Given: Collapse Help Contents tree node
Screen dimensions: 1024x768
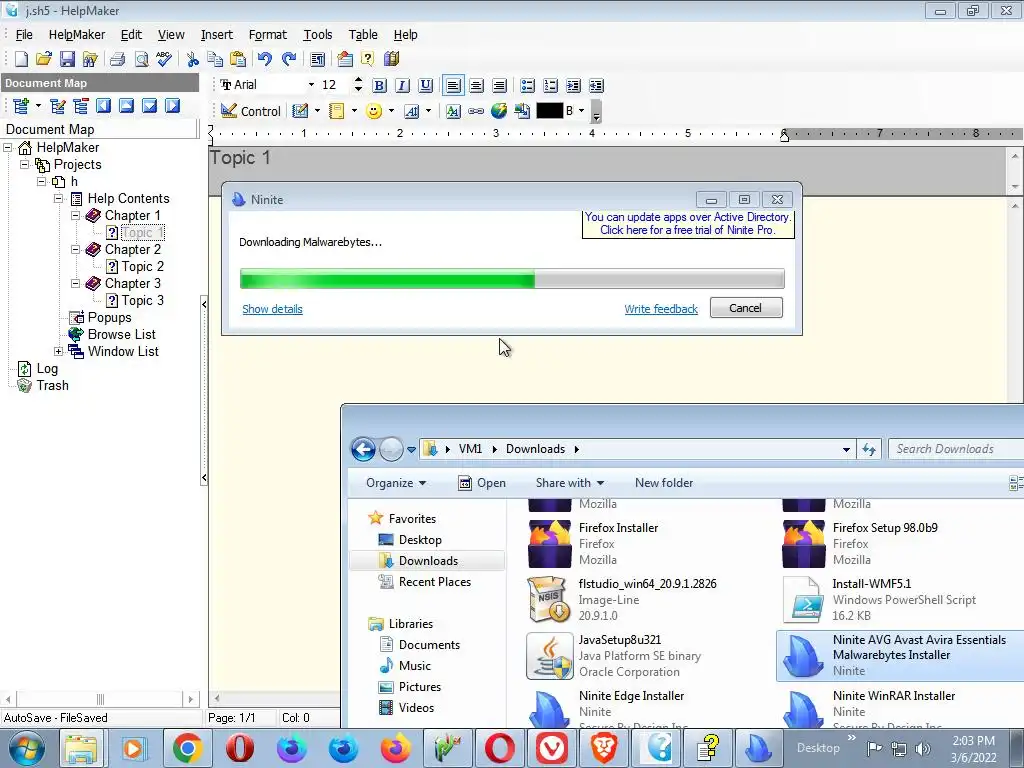Looking at the screenshot, I should coord(59,198).
